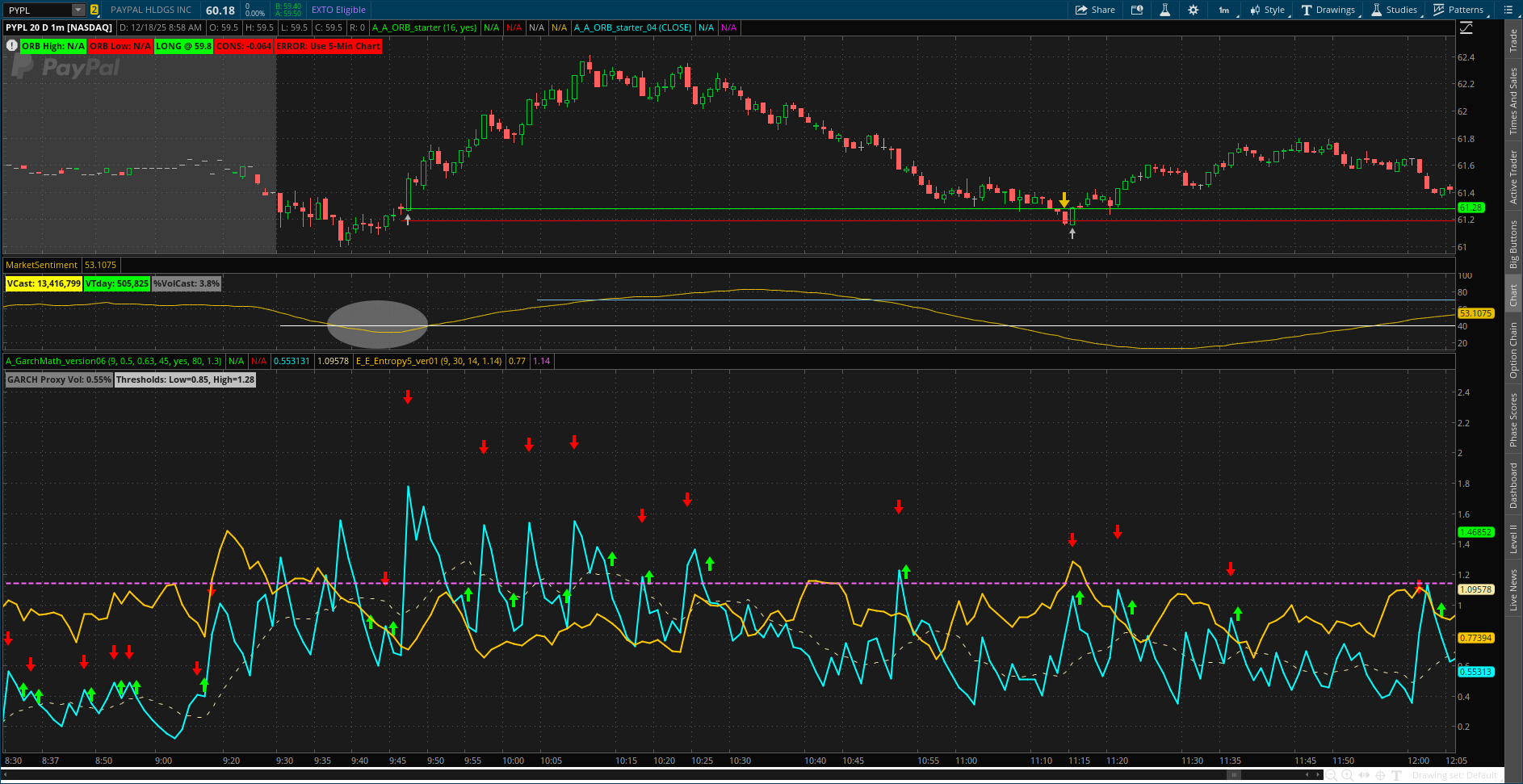Viewport: 1523px width, 784px height.
Task: Toggle the price axis scale icon
Action: (1466, 27)
